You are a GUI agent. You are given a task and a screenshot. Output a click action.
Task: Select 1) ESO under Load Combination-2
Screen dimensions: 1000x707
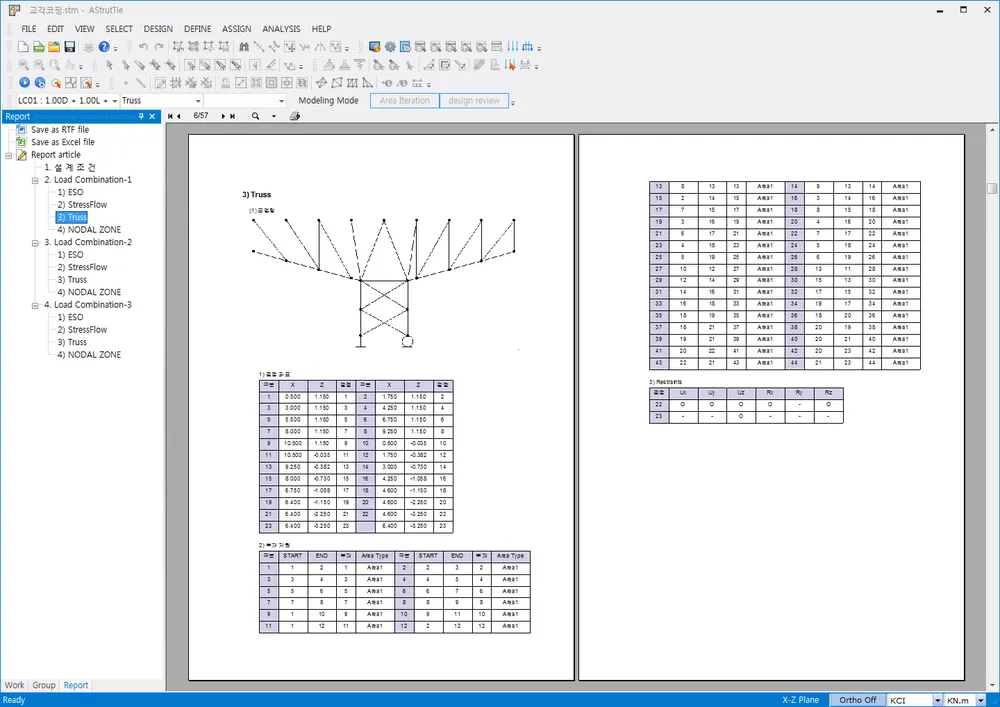click(x=70, y=254)
